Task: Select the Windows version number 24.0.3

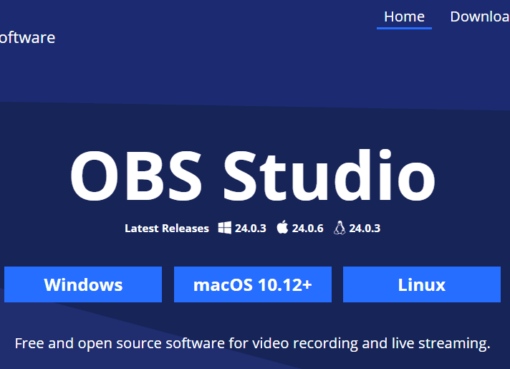Action: tap(250, 228)
